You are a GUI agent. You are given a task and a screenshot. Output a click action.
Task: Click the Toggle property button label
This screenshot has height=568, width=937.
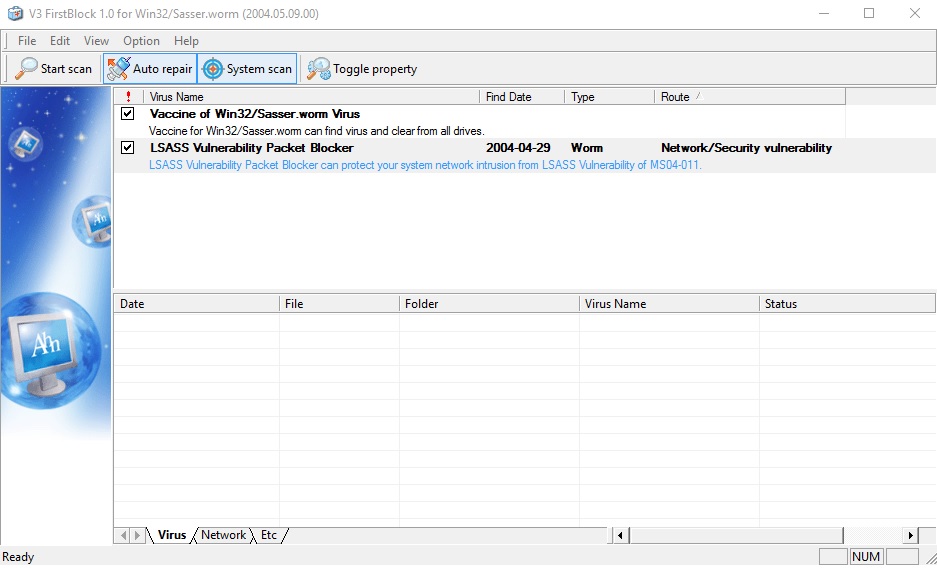(x=375, y=69)
